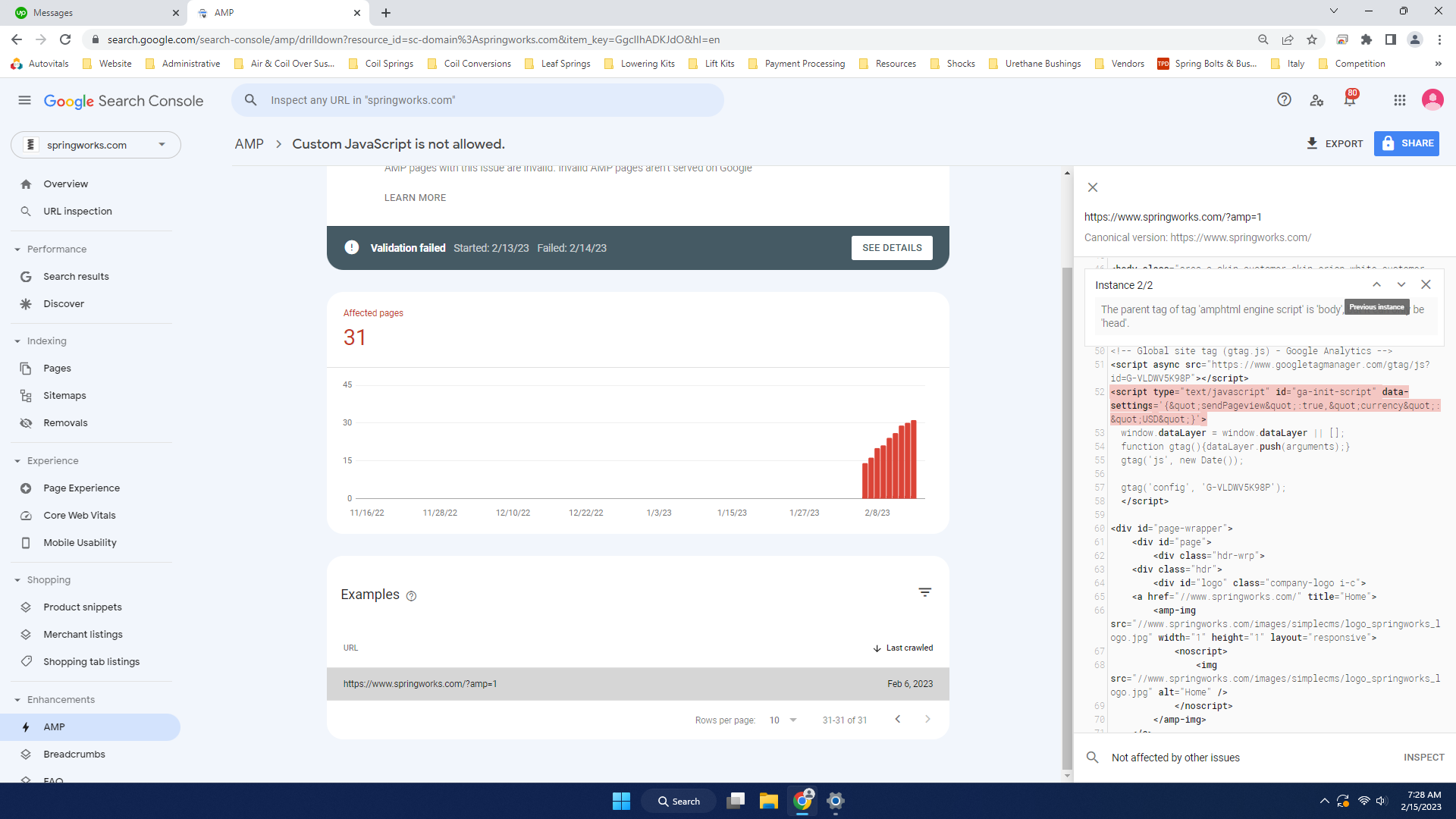Open Core Web Vitals report

tap(80, 516)
